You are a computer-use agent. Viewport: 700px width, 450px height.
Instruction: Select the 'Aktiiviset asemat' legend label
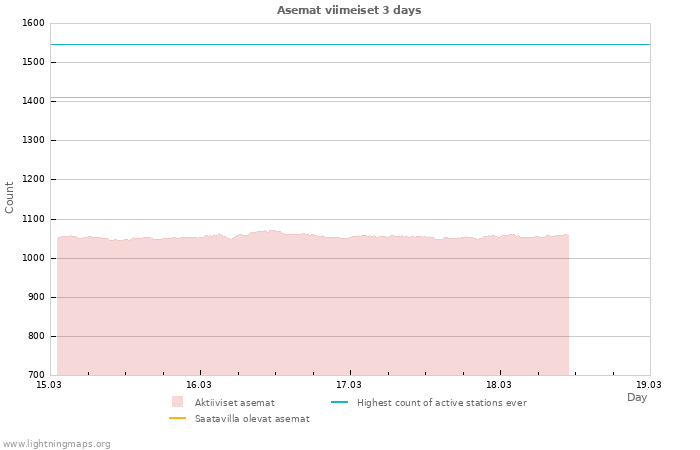click(x=234, y=402)
